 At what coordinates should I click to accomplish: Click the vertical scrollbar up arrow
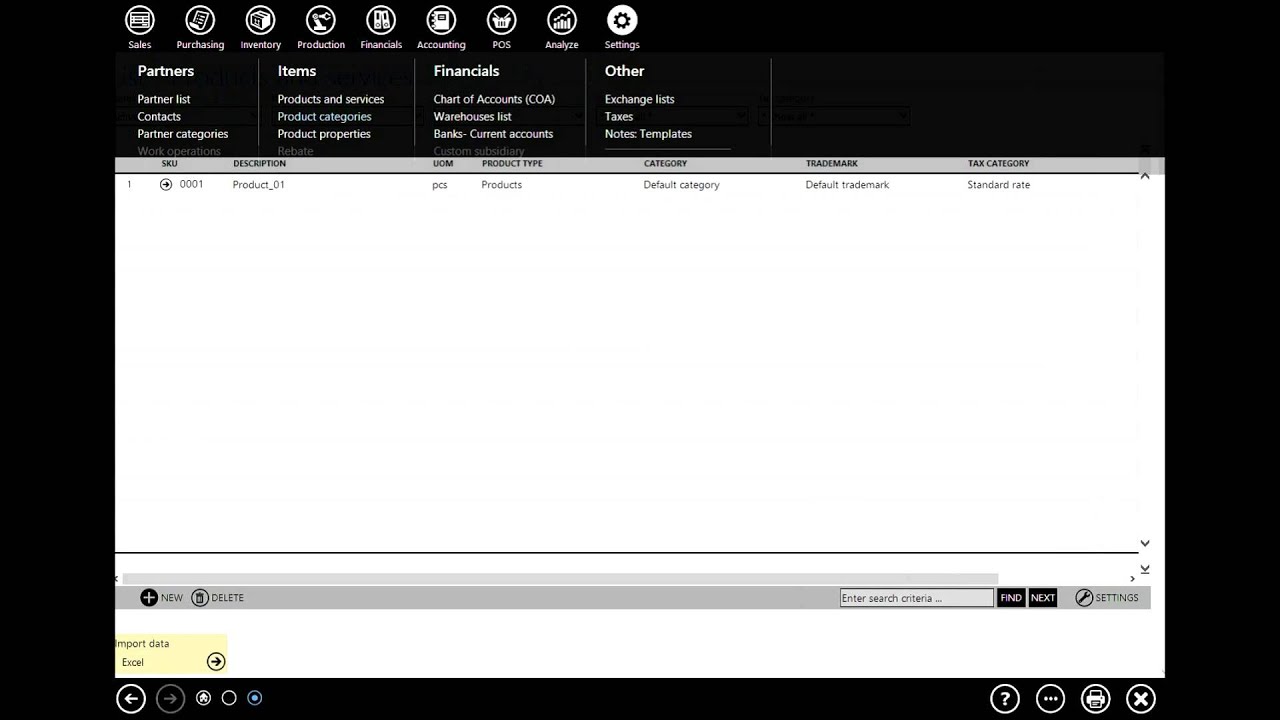1145,176
